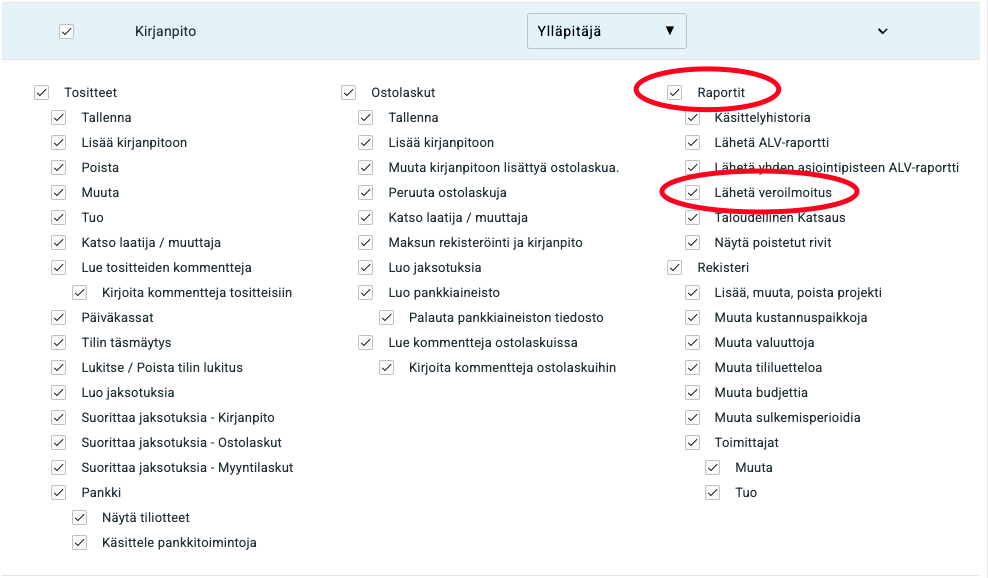Image resolution: width=988 pixels, height=578 pixels.
Task: Uncheck Lähetä veroilmoitus permission
Action: [x=692, y=192]
